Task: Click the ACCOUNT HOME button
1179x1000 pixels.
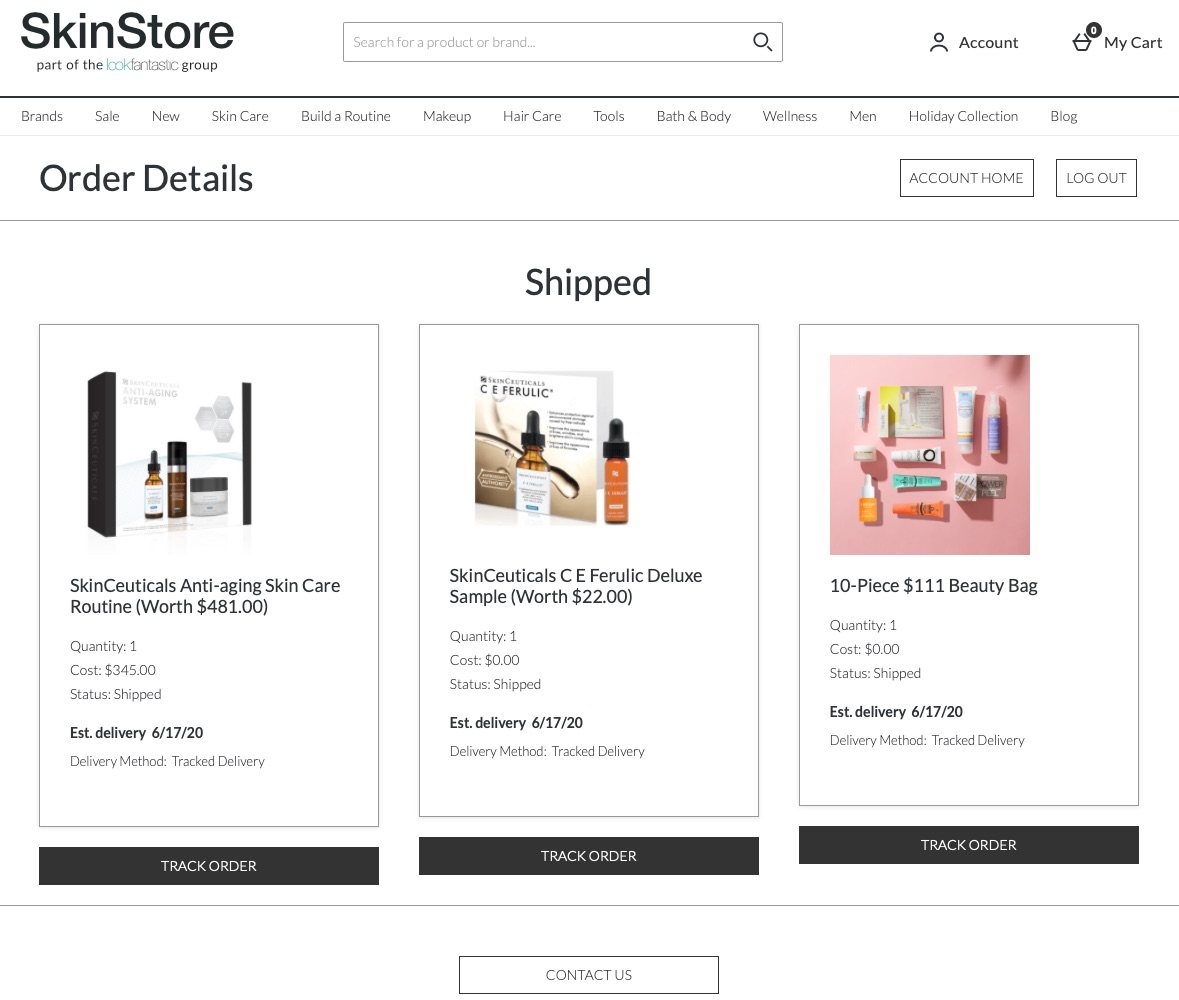Action: pos(966,178)
